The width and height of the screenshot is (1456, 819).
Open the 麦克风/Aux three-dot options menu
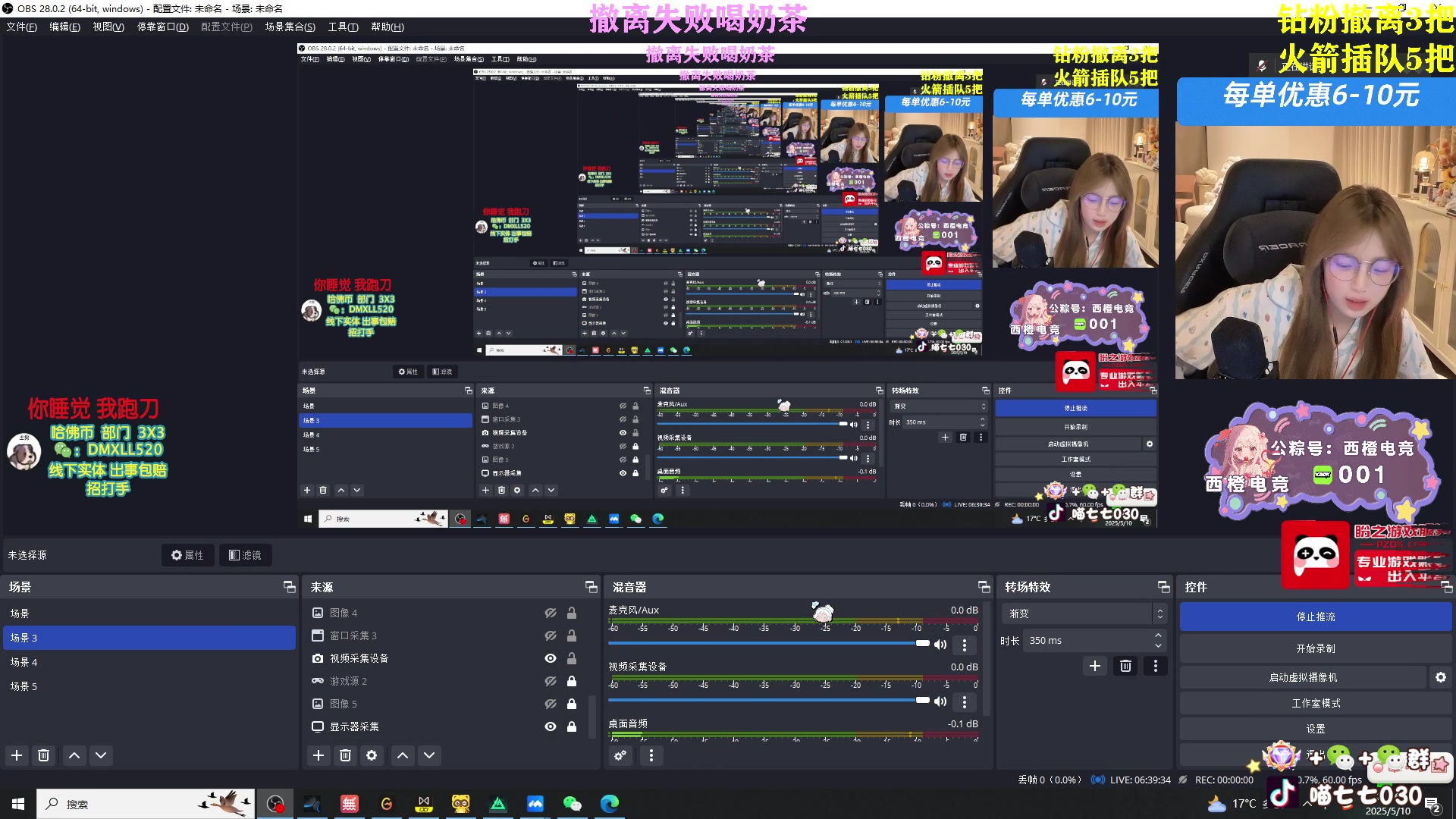pos(965,645)
